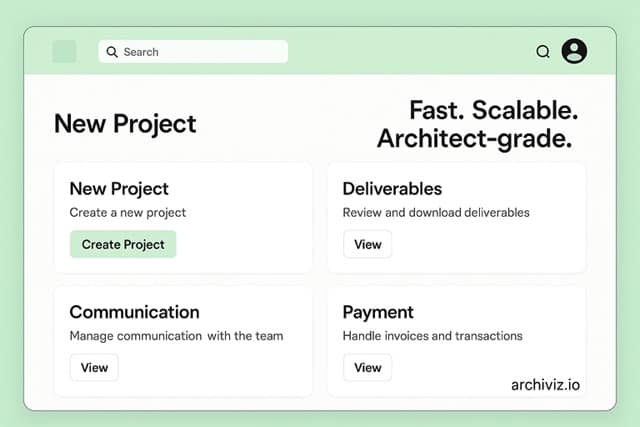Click the search icon beside profile avatar
Image resolution: width=640 pixels, height=427 pixels.
coord(543,52)
